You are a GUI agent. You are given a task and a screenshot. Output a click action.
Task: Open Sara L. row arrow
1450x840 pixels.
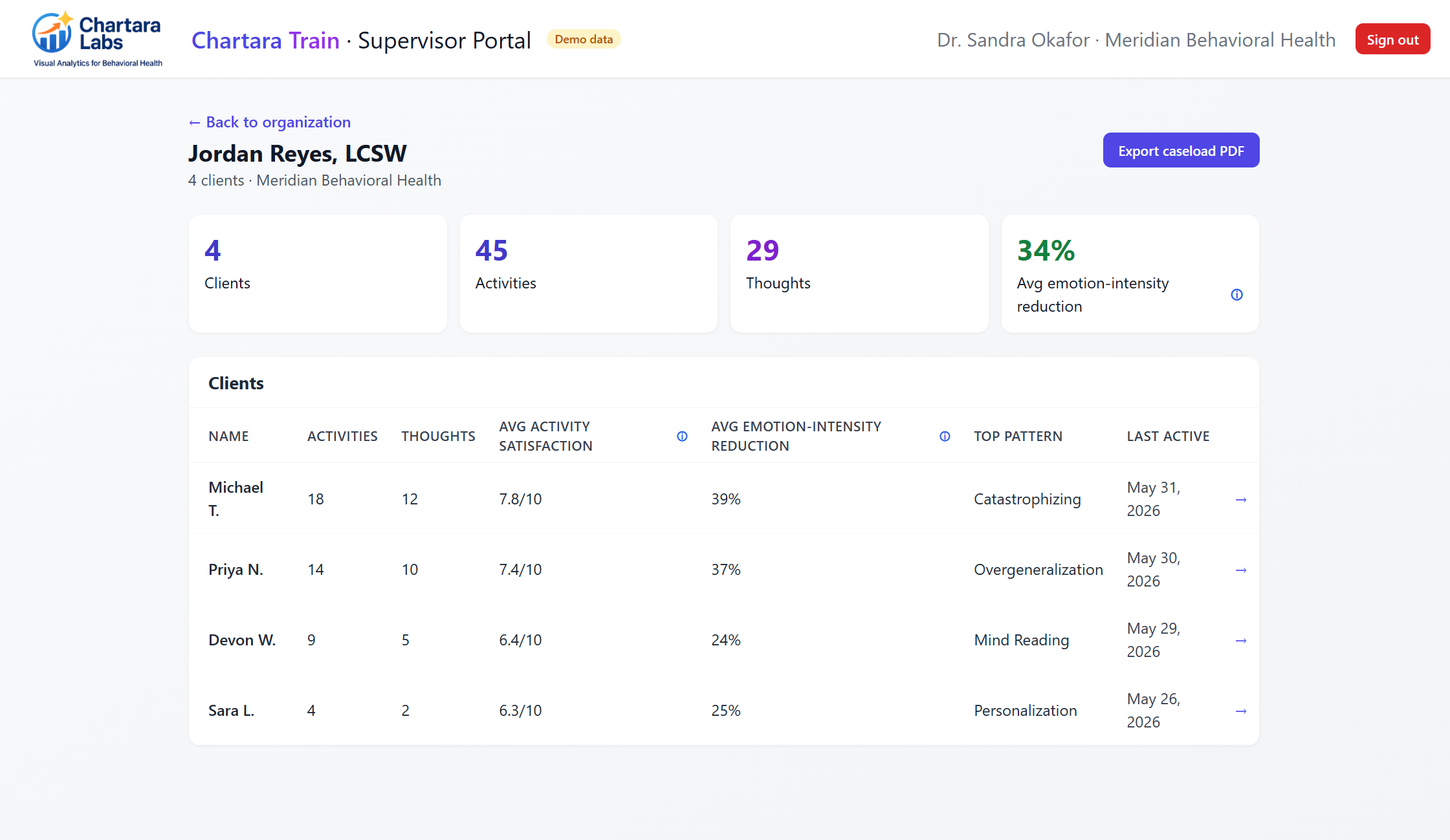click(x=1240, y=711)
